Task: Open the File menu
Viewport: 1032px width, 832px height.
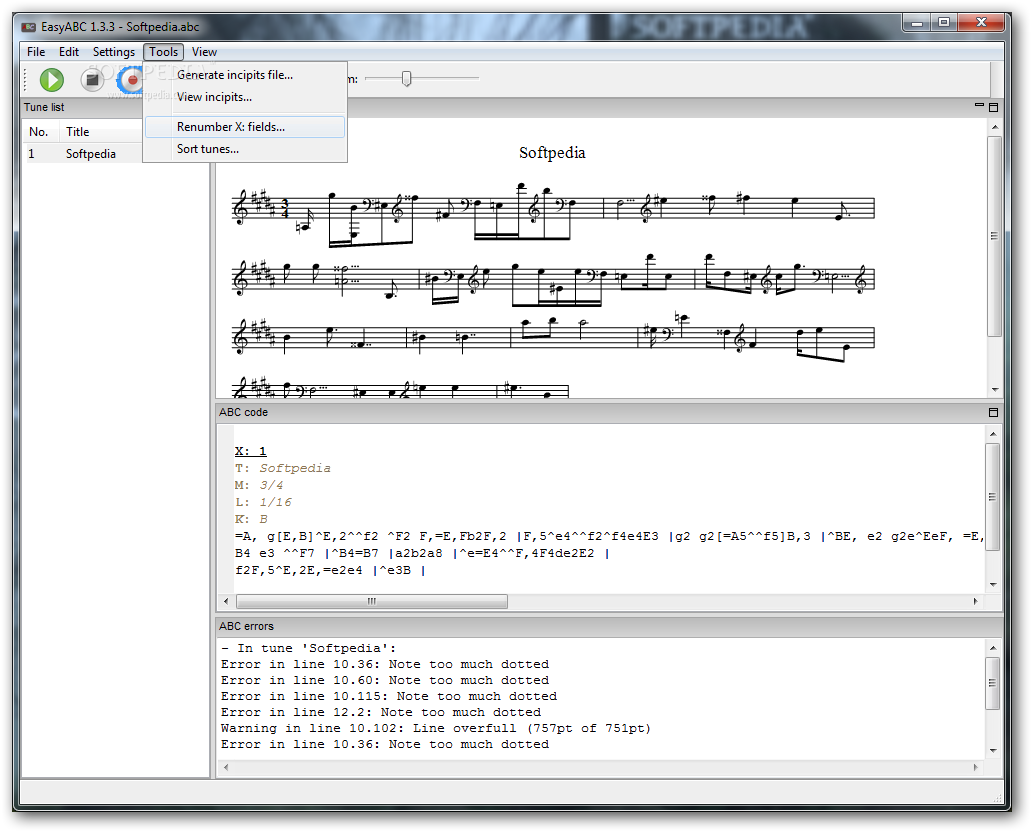Action: [x=36, y=52]
